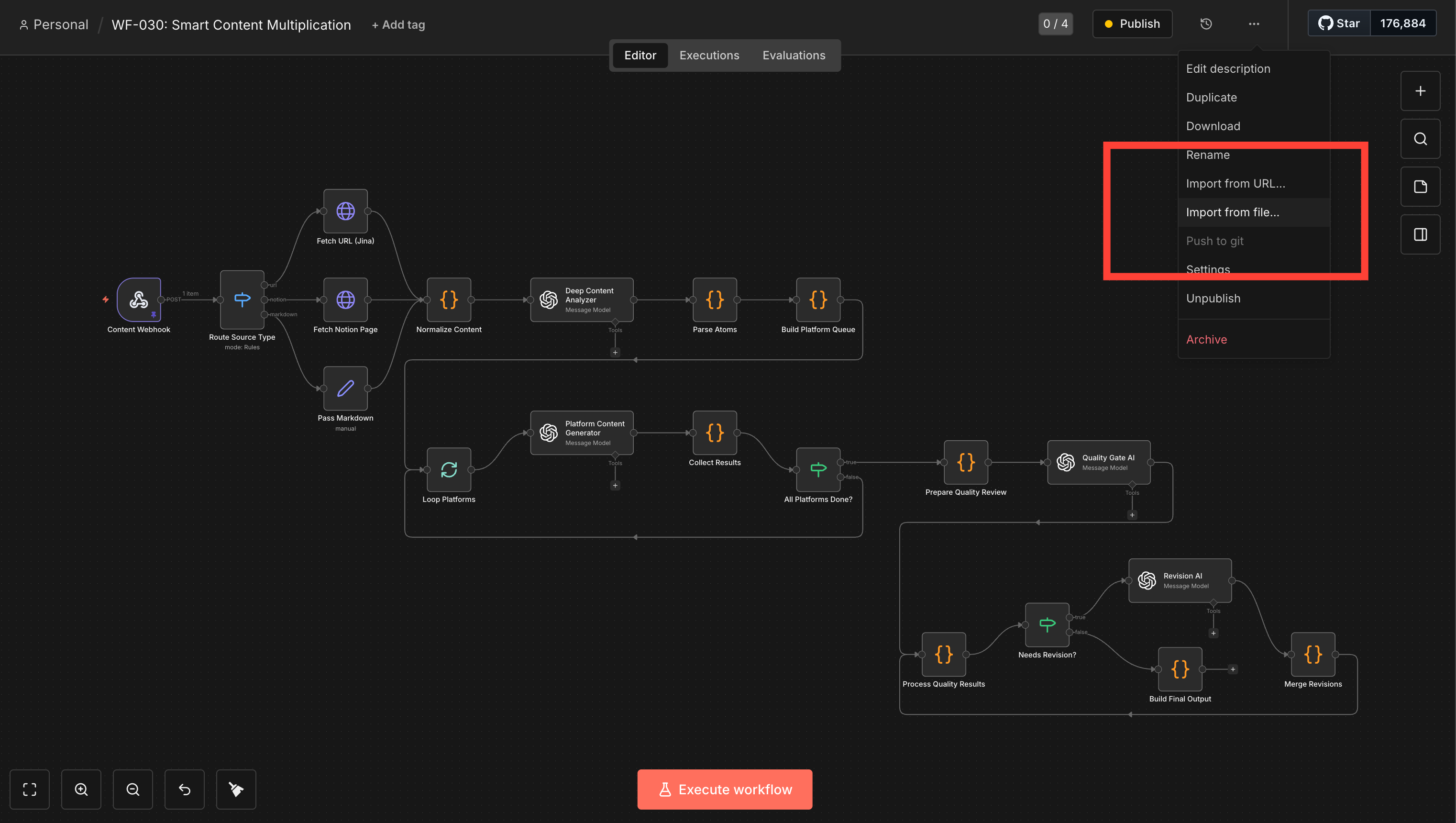Select the Route Source Type switch node
This screenshot has height=823, width=1456.
pyautogui.click(x=242, y=300)
